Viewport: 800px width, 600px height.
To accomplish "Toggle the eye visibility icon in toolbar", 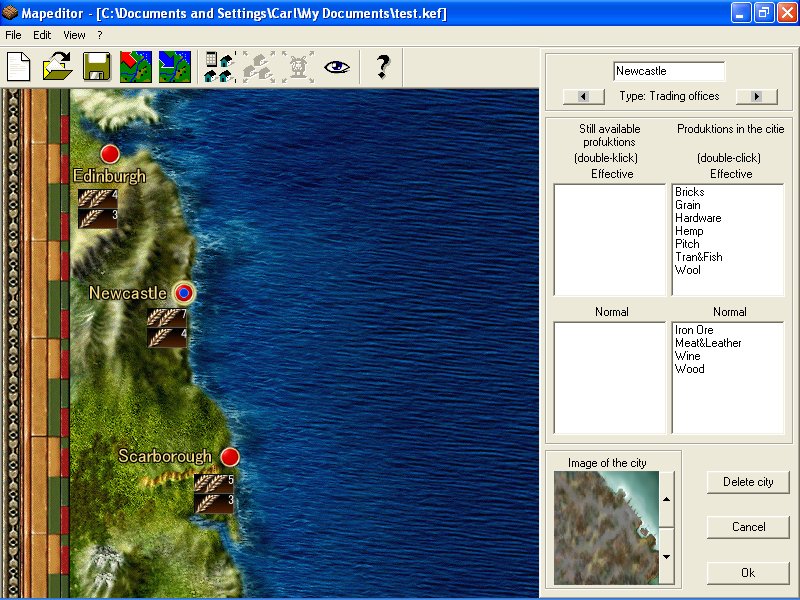I will coord(337,67).
